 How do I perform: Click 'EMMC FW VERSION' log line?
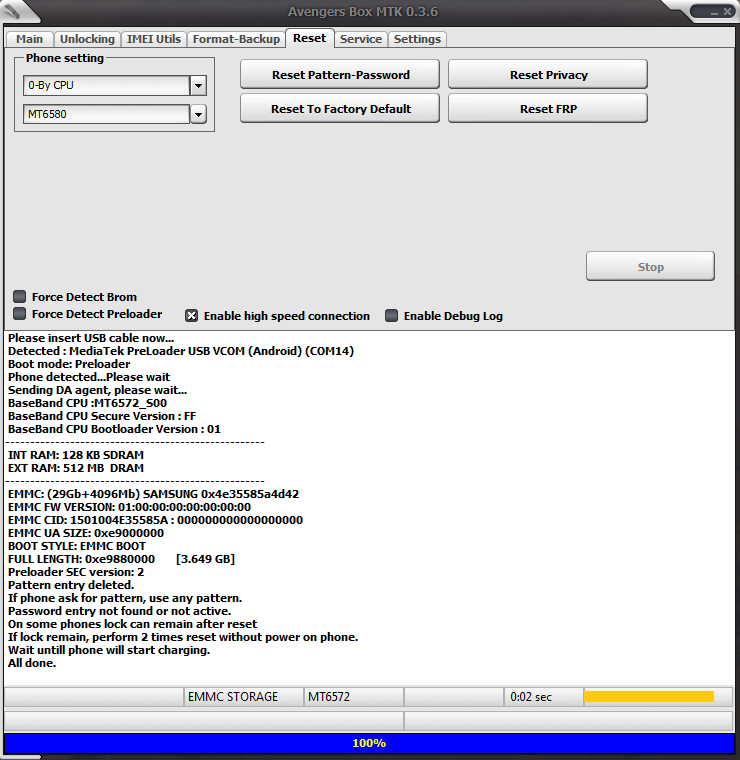(x=129, y=507)
